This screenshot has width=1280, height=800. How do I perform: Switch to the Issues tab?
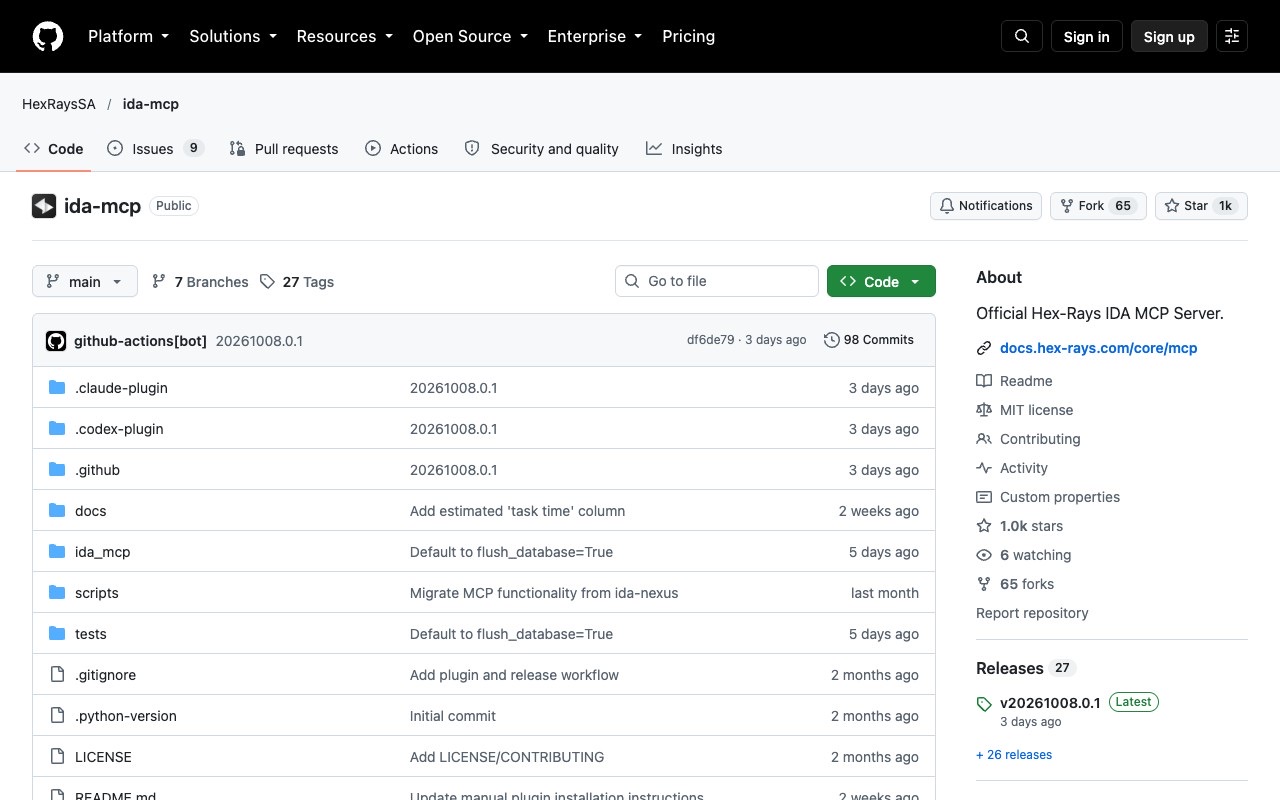point(155,149)
